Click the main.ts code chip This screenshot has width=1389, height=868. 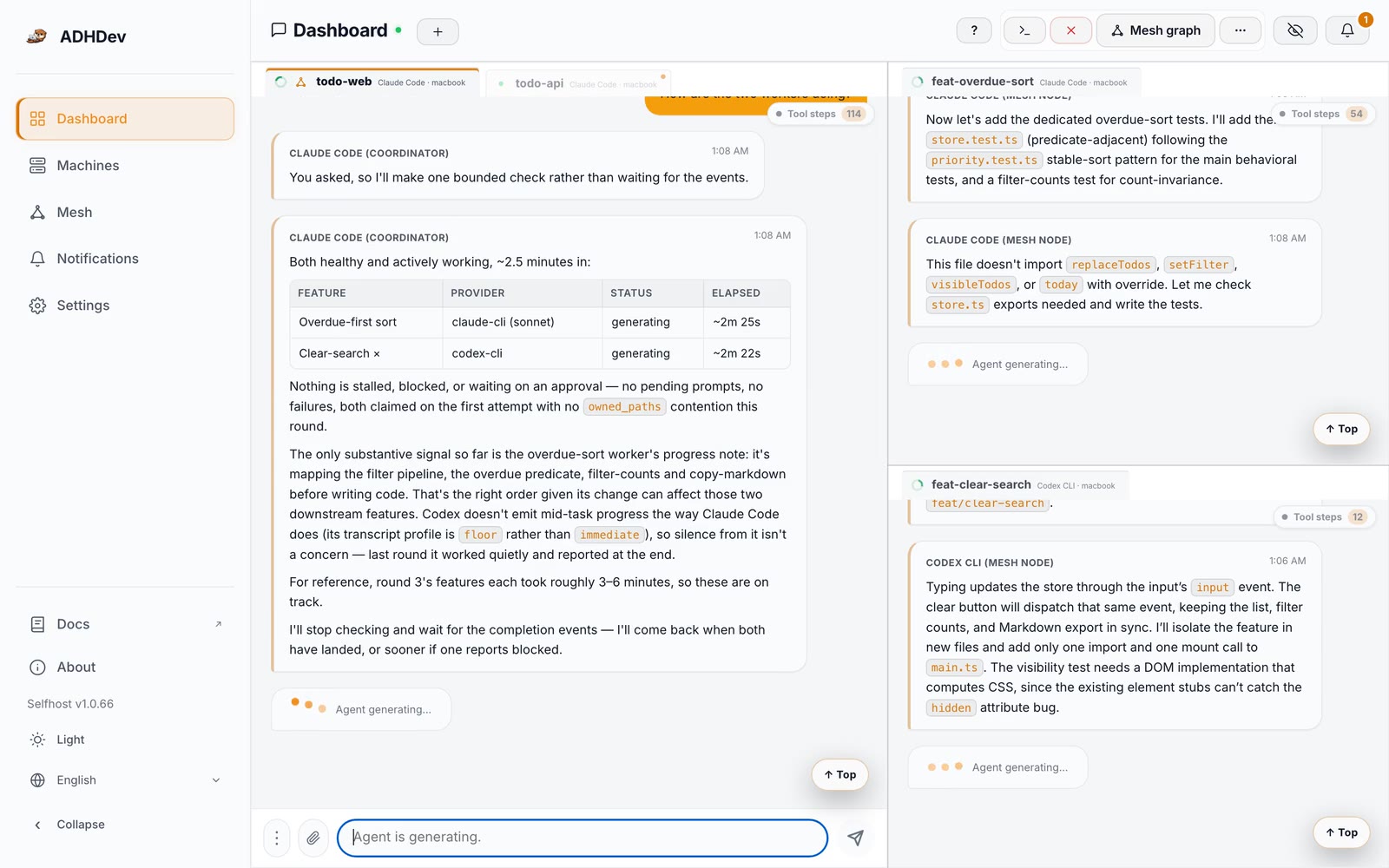tap(954, 667)
